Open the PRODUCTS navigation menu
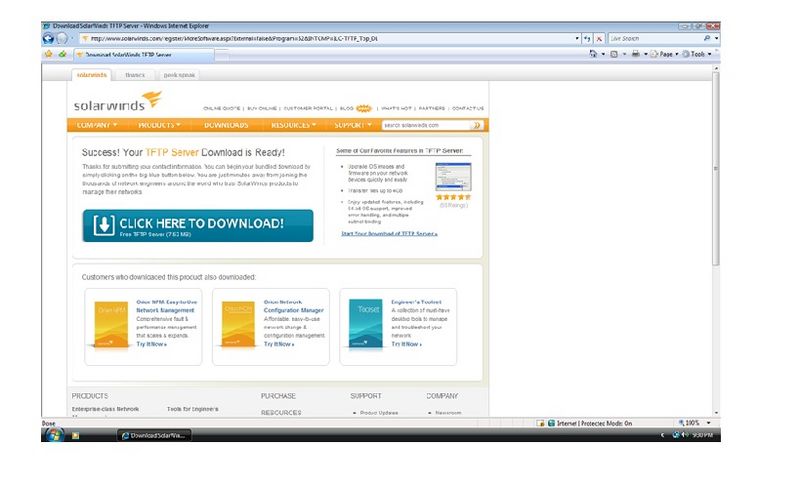This screenshot has height=485, width=800. 159,125
